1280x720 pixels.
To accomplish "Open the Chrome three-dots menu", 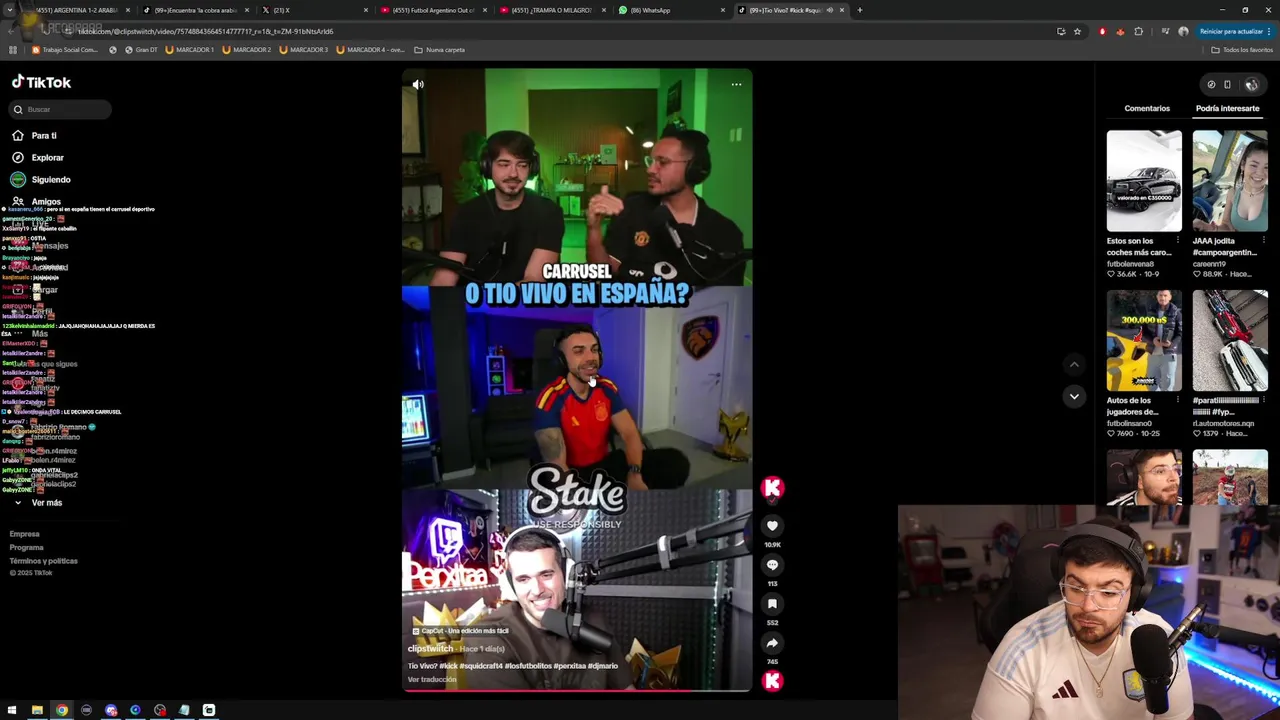I will tap(1269, 31).
